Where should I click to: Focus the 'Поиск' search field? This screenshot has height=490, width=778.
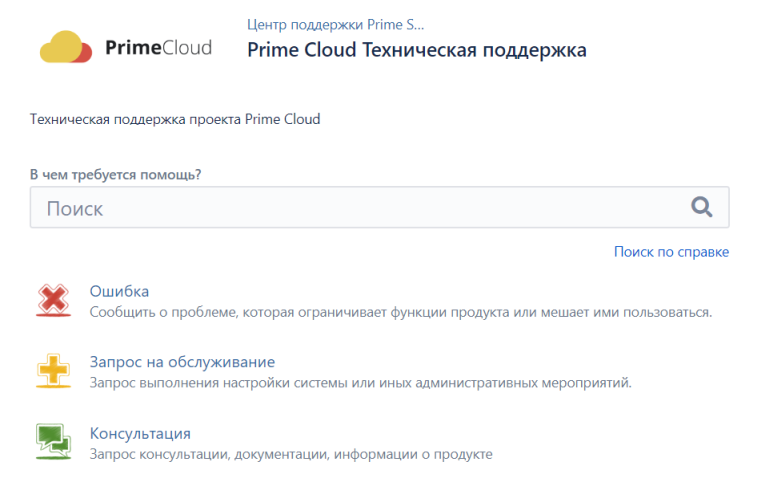(x=380, y=207)
